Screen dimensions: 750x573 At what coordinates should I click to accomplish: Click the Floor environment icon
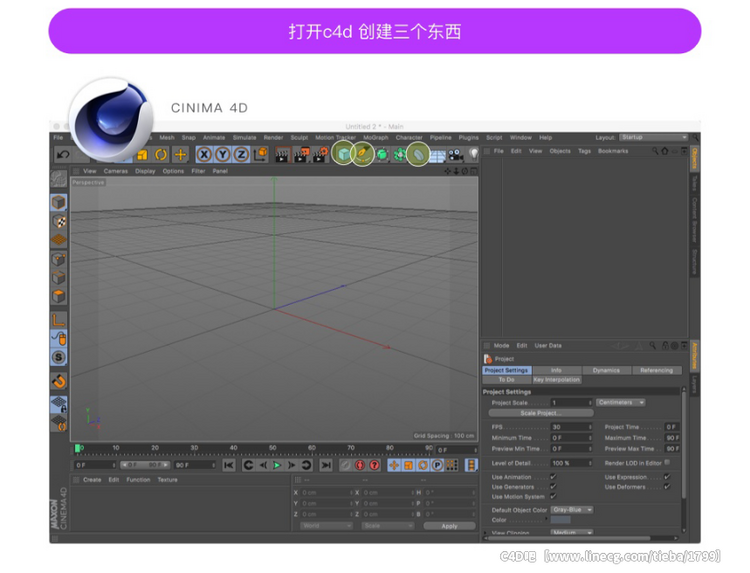(437, 155)
